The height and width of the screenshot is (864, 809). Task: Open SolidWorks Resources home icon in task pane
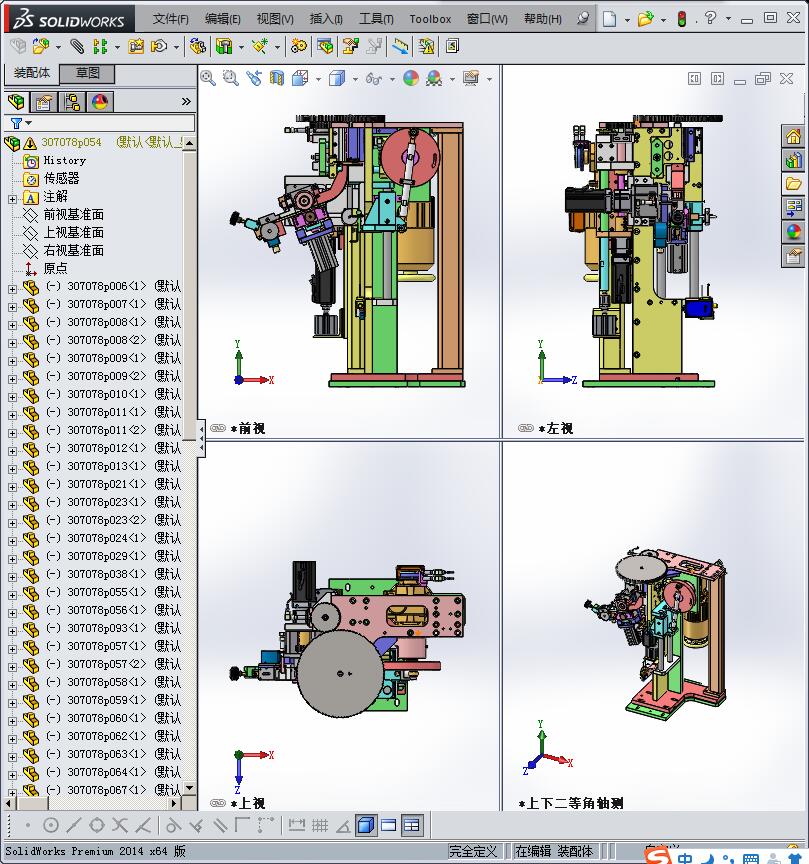793,136
